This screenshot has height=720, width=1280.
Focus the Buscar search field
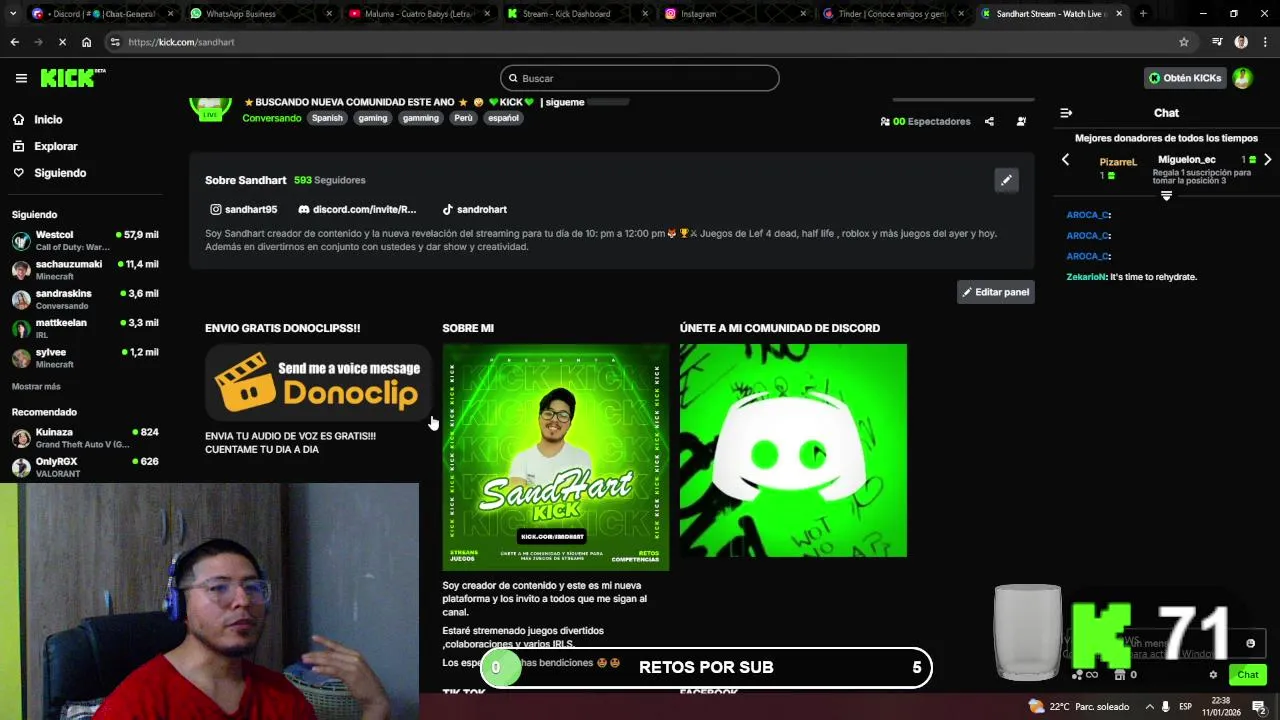click(640, 78)
